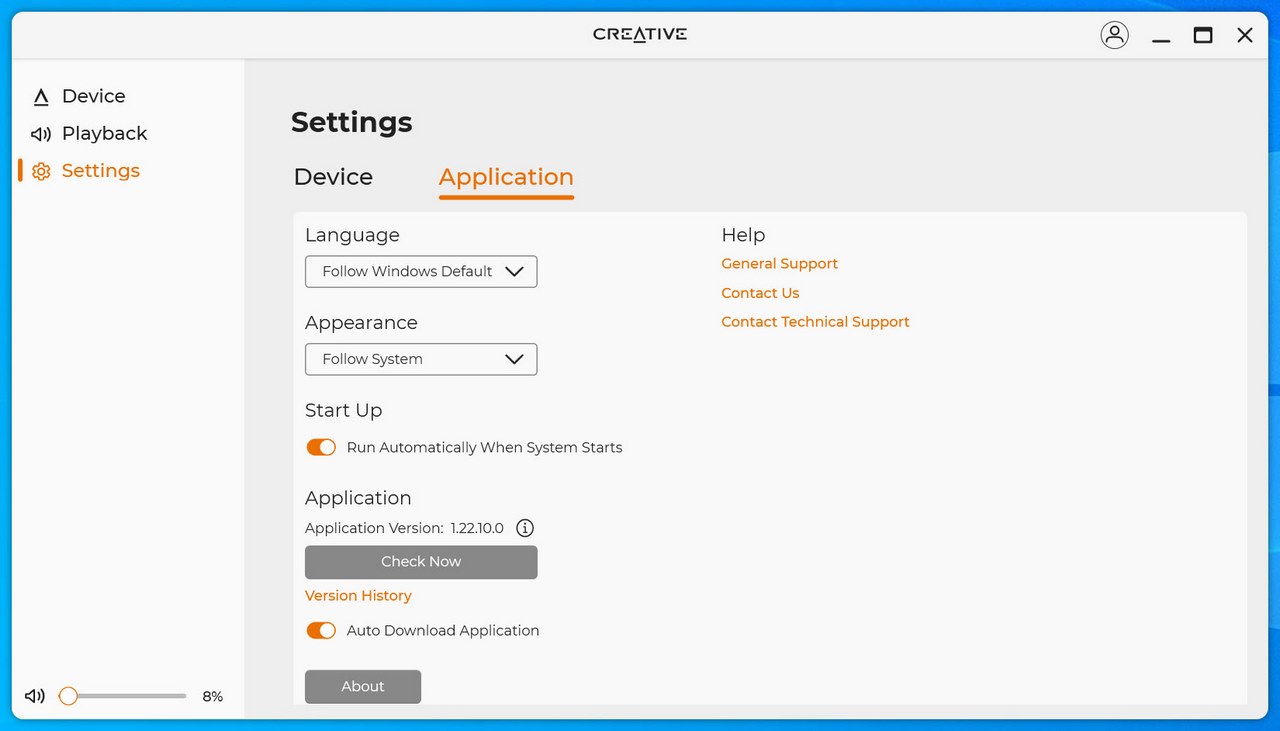This screenshot has height=731, width=1280.
Task: Expand the Appearance Follow System dropdown
Action: (x=421, y=359)
